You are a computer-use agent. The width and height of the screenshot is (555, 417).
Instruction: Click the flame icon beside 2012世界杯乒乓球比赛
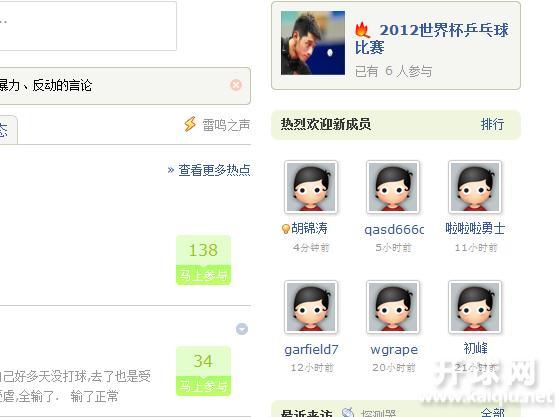[x=362, y=30]
